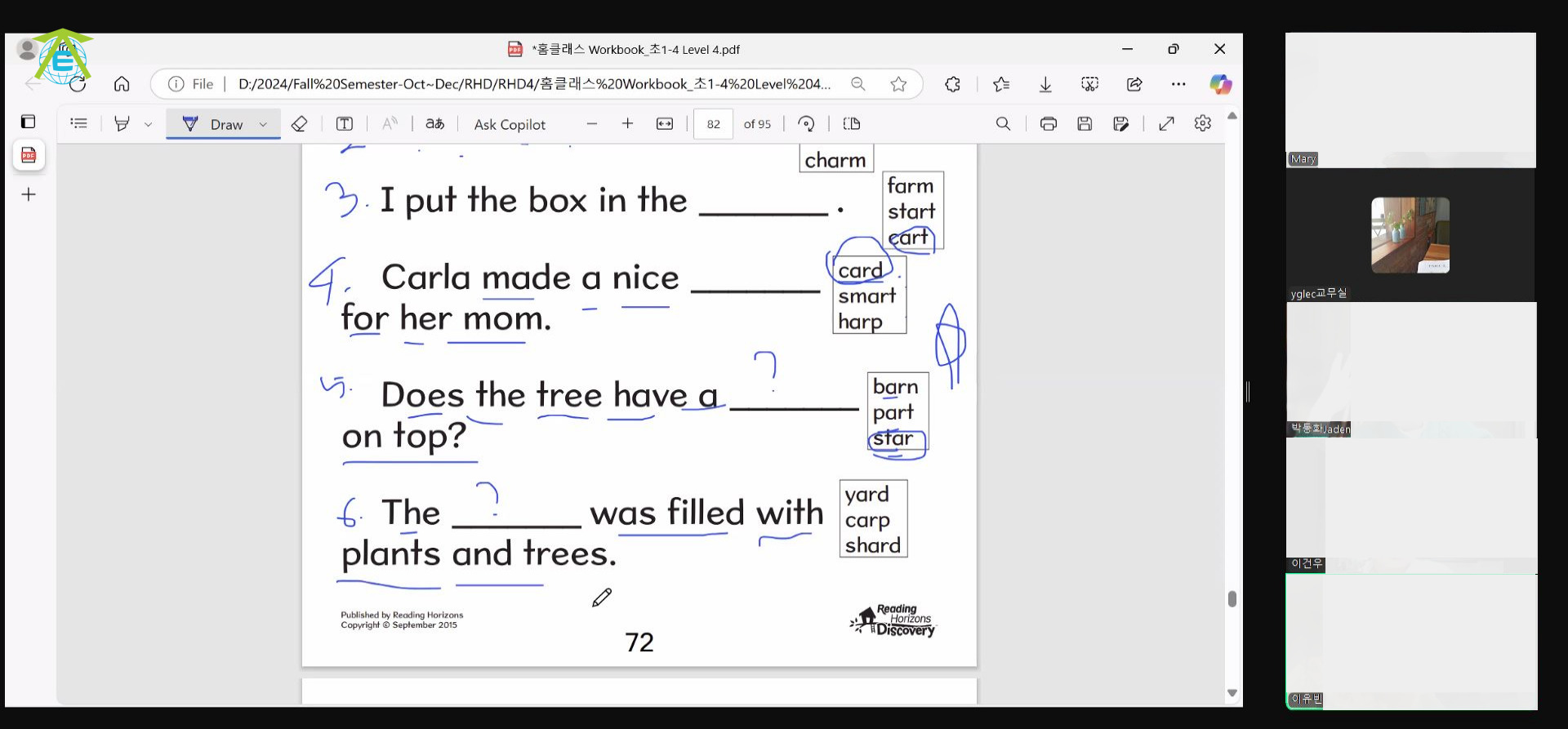1568x729 pixels.
Task: Click the word 'barn' in the word box
Action: click(x=895, y=386)
